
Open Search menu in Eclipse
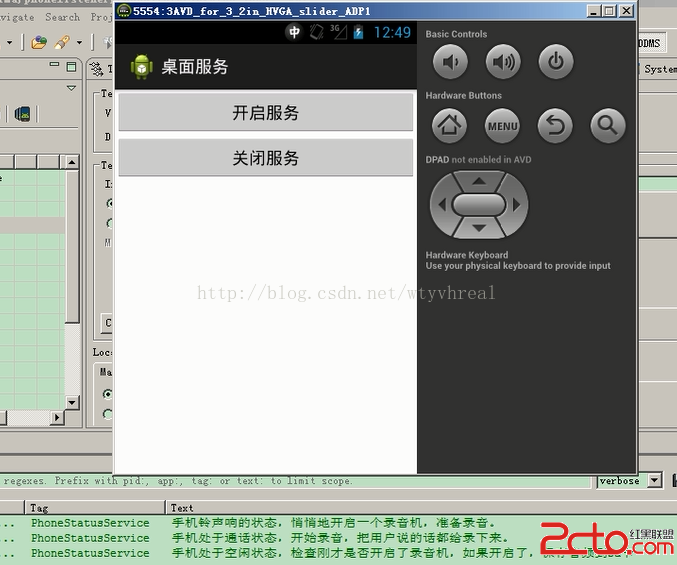coord(63,17)
